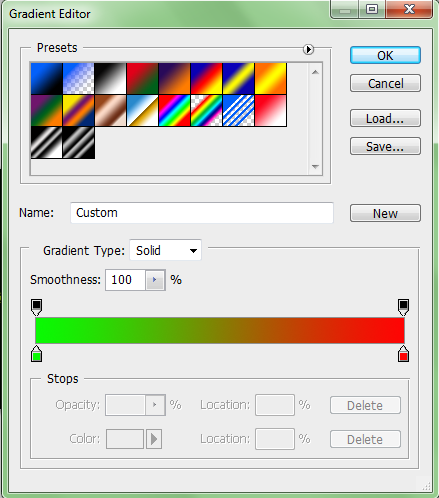439x498 pixels.
Task: Select the green color stop
Action: tap(36, 354)
